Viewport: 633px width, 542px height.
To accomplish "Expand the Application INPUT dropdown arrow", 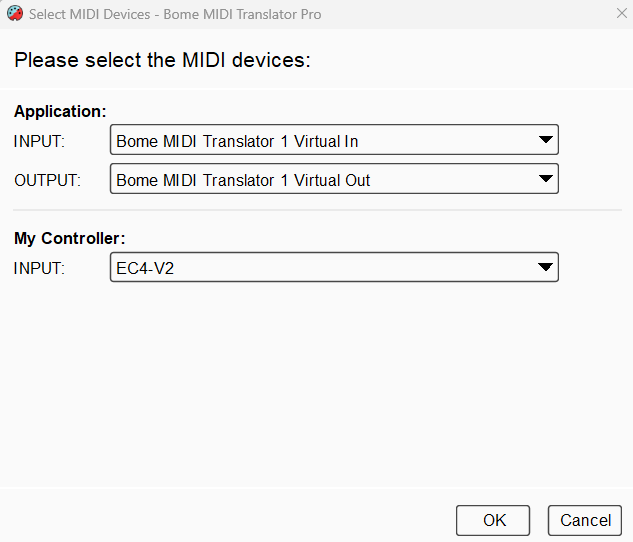I will [x=545, y=140].
